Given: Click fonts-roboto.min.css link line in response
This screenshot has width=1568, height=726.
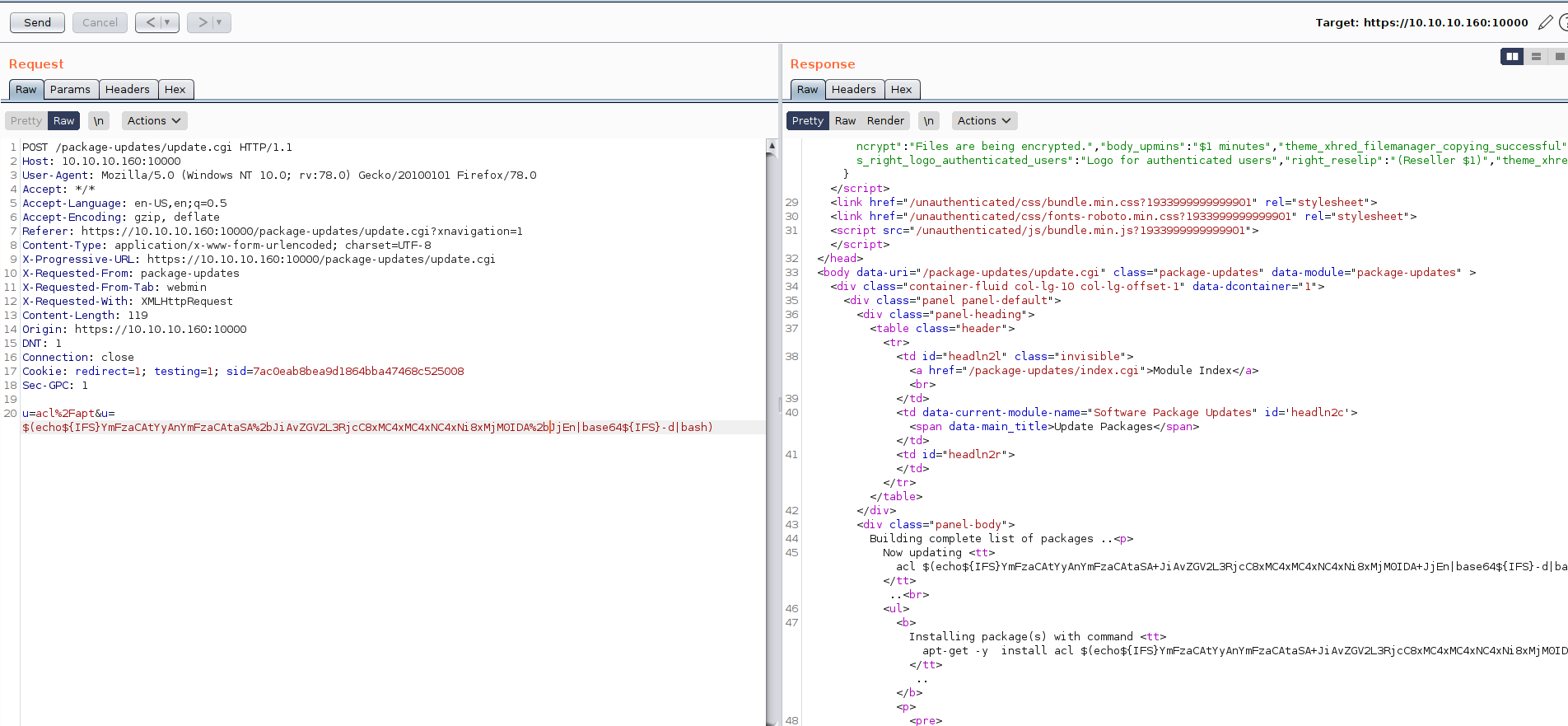Looking at the screenshot, I should [x=1123, y=216].
